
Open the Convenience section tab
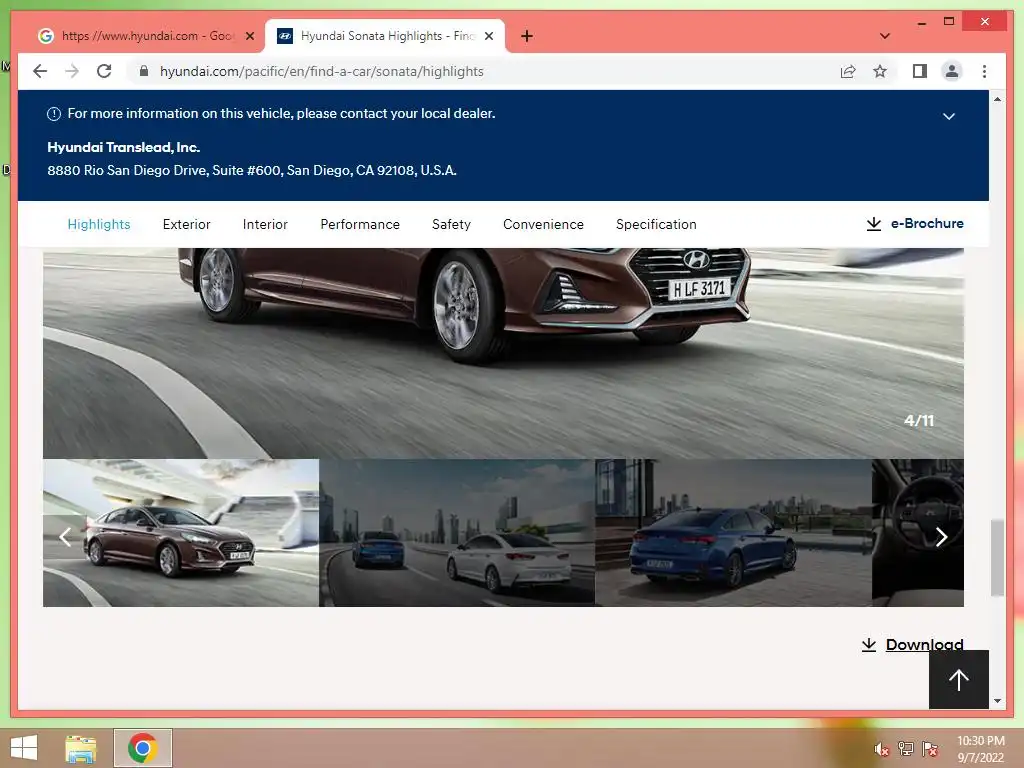click(543, 224)
